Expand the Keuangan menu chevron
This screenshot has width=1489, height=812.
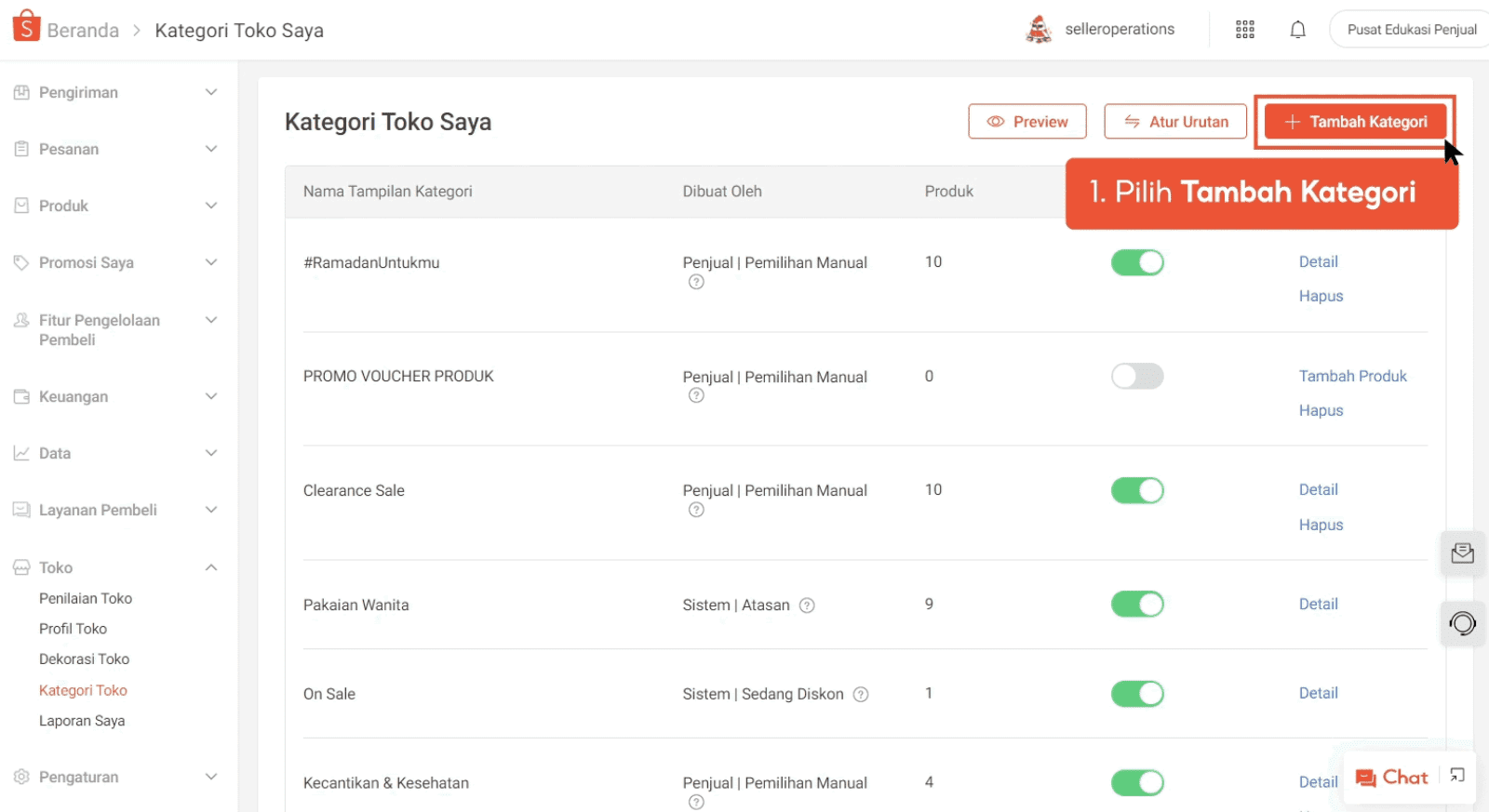tap(211, 396)
